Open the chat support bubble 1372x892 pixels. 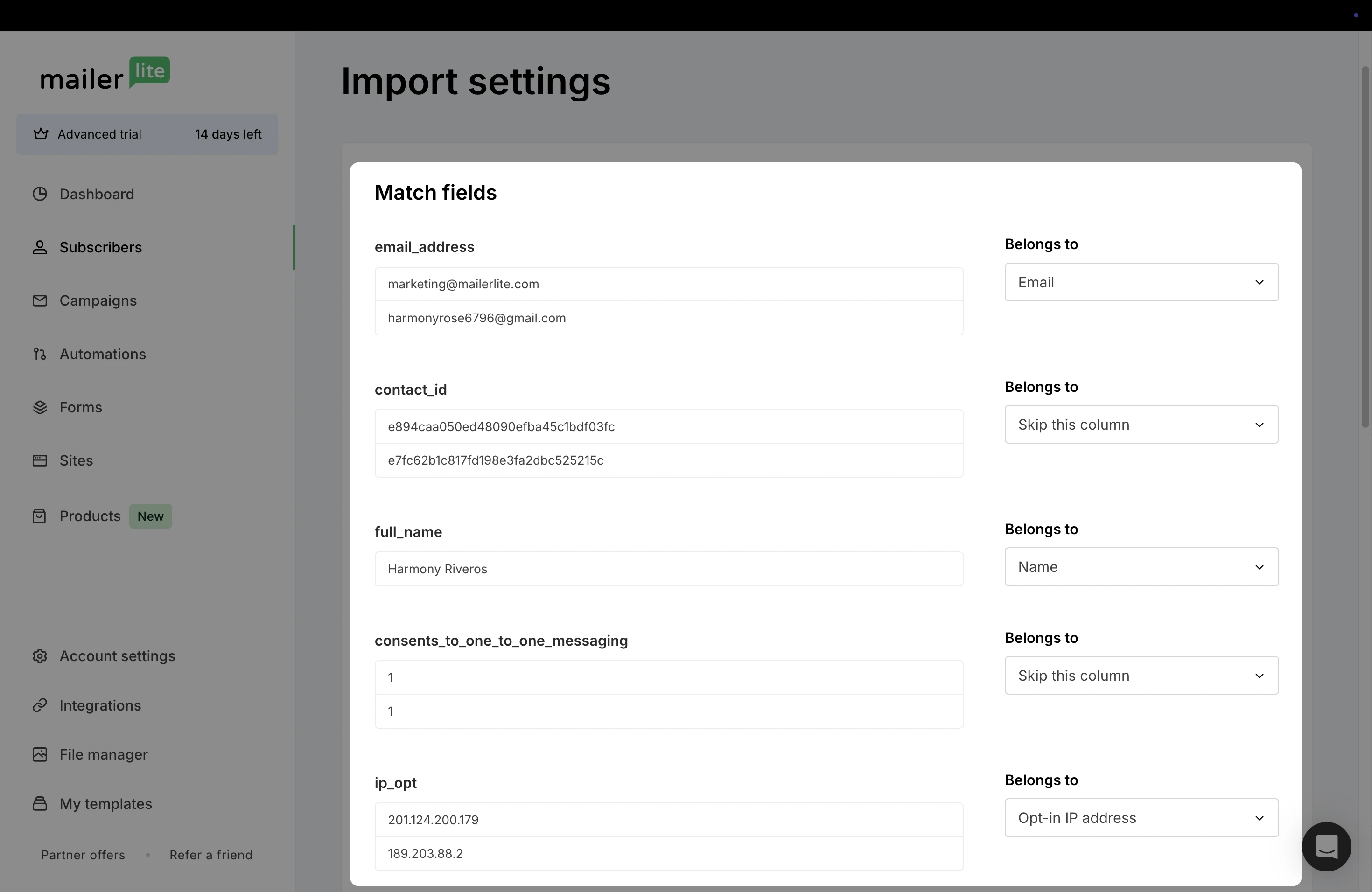click(1326, 846)
